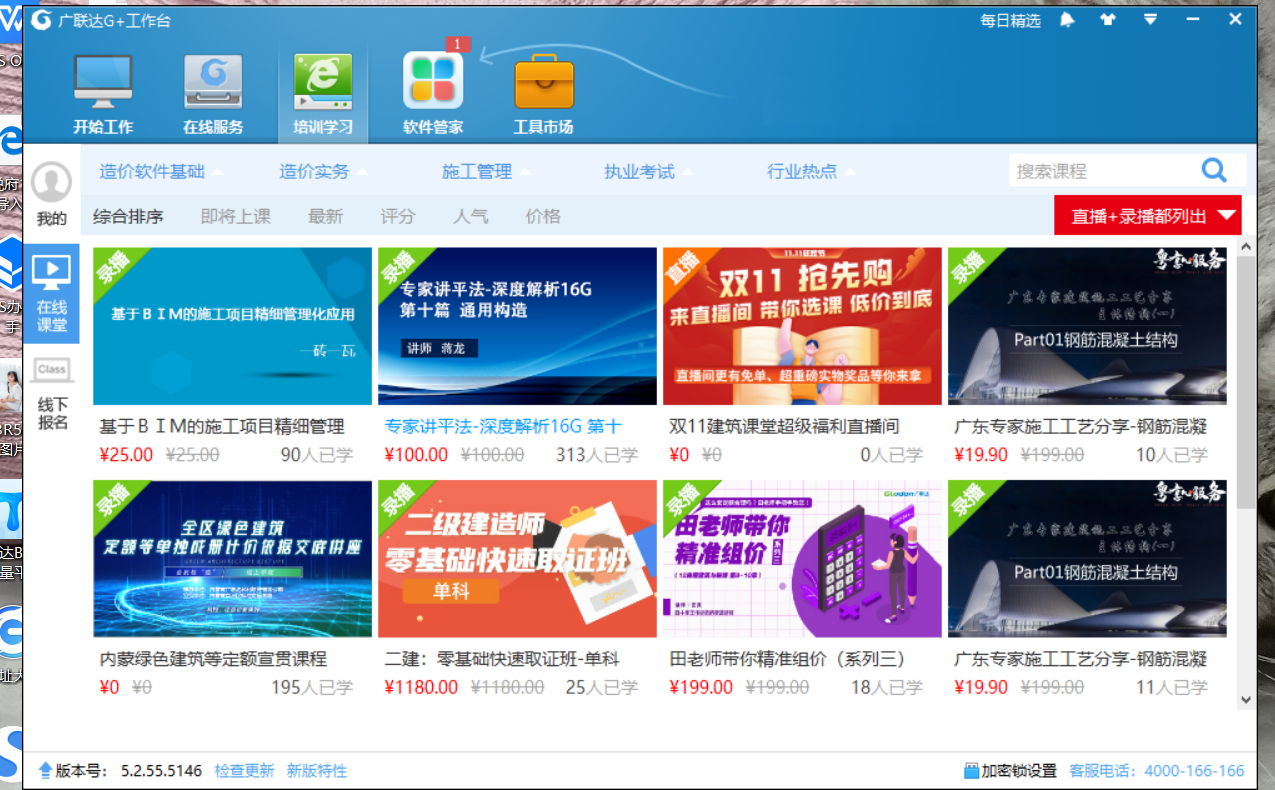Click price ¥1180.00 of 二建 course
Viewport: 1275px width, 790px height.
421,688
